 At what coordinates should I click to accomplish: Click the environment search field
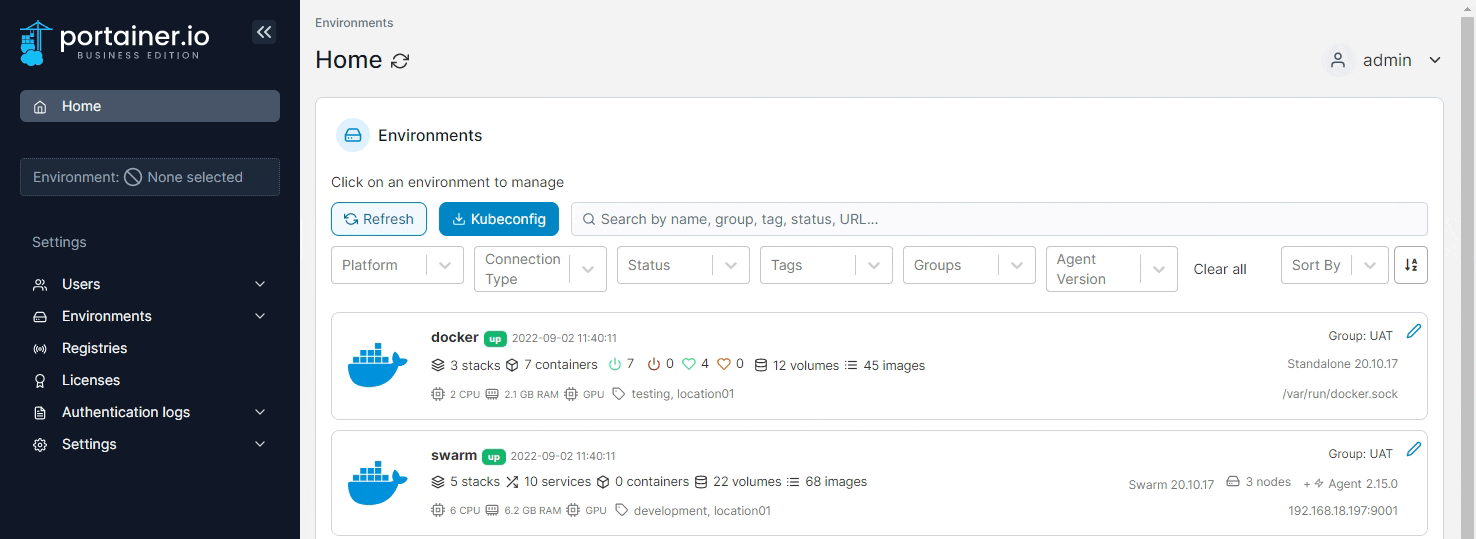999,219
